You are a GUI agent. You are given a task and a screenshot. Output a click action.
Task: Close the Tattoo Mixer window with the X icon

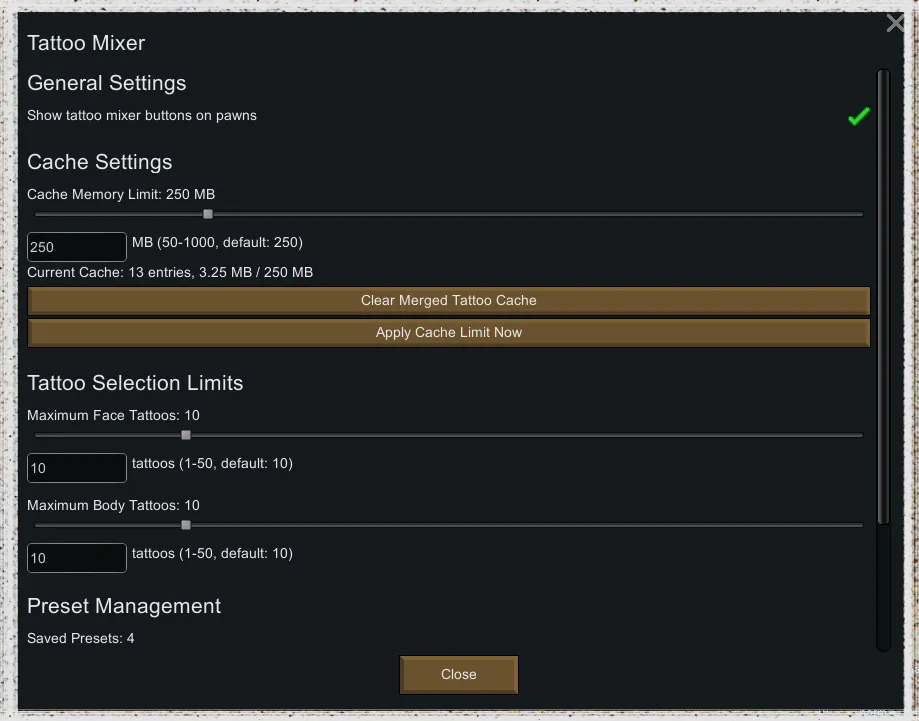click(895, 23)
